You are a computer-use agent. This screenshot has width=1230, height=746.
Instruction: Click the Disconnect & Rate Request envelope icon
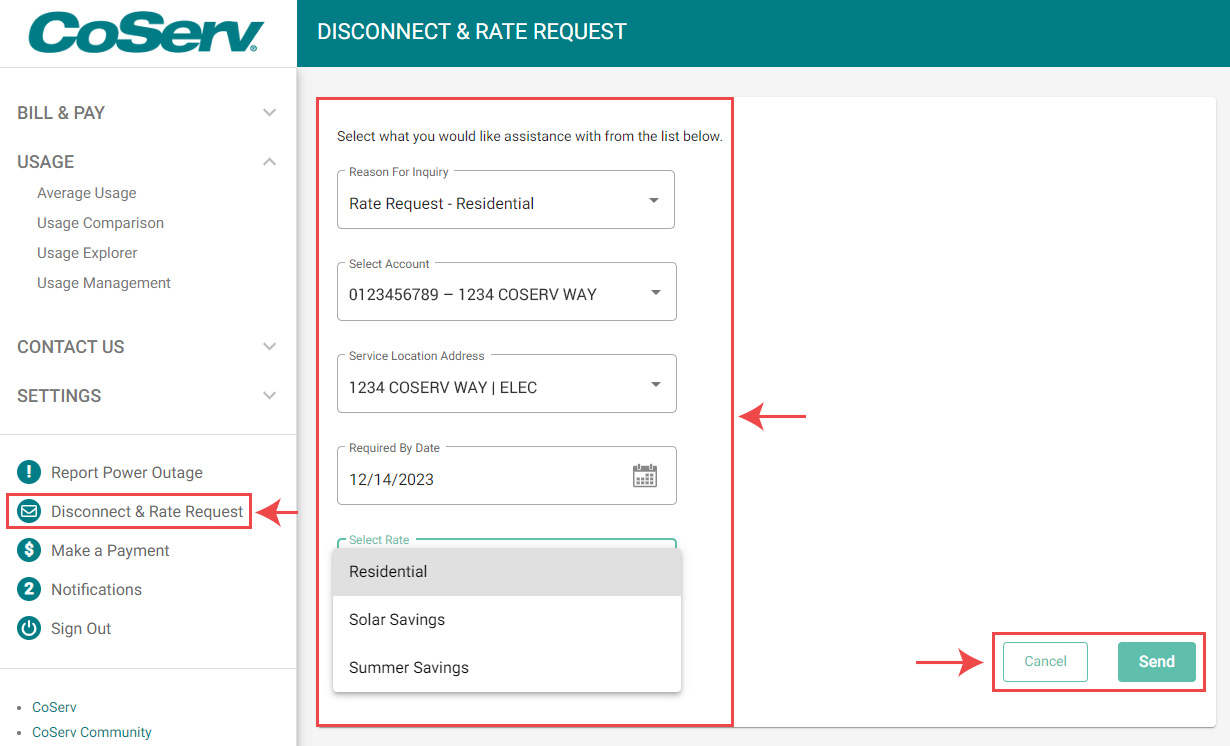click(29, 511)
